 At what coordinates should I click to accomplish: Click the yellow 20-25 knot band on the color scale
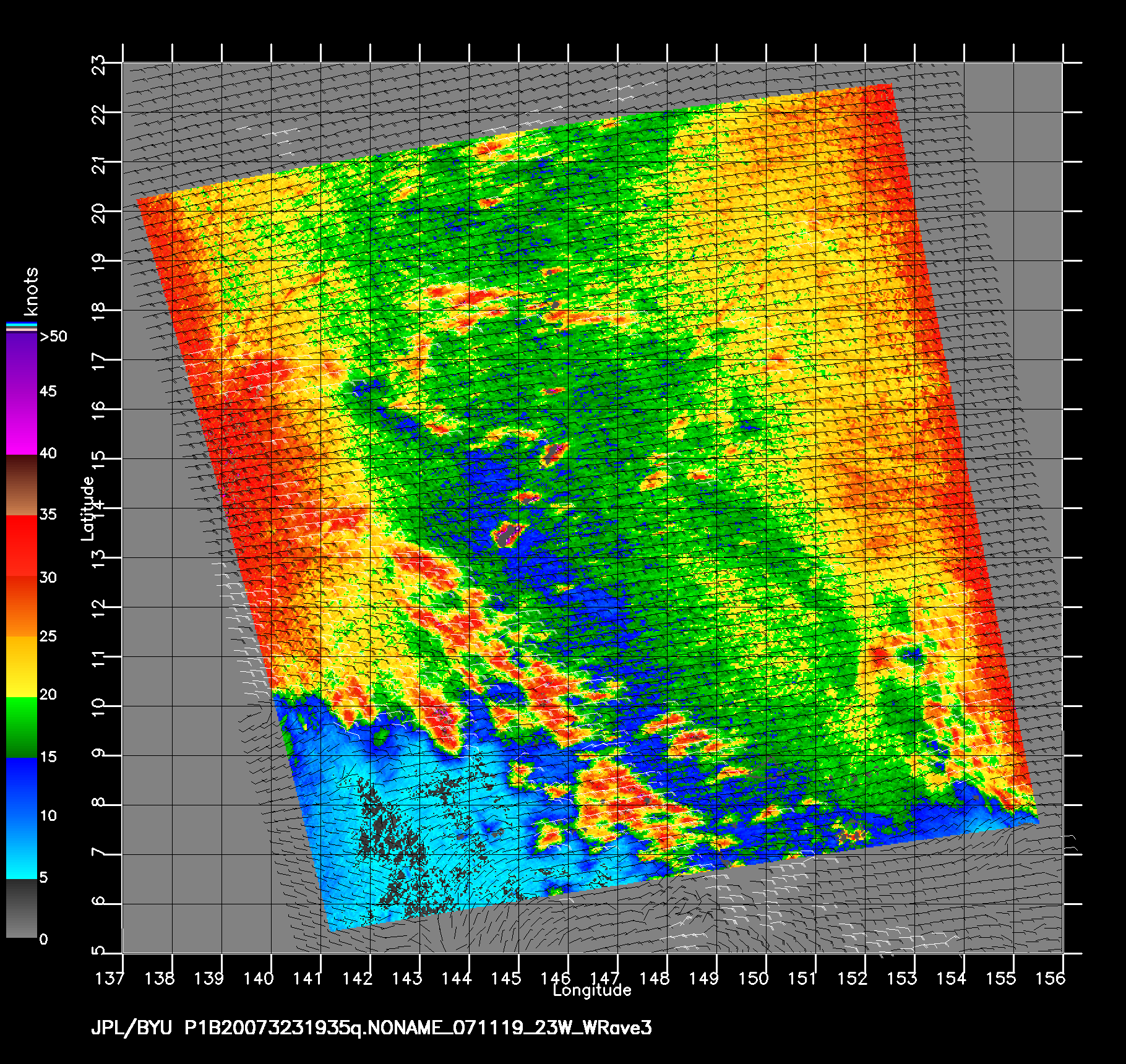tap(22, 667)
